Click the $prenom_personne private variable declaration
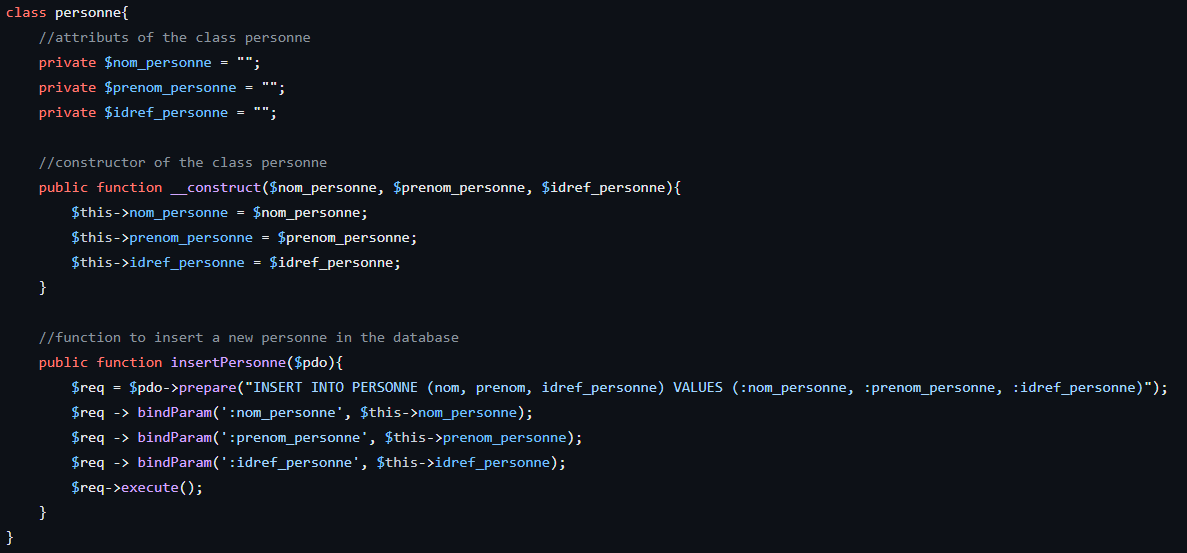 [170, 88]
